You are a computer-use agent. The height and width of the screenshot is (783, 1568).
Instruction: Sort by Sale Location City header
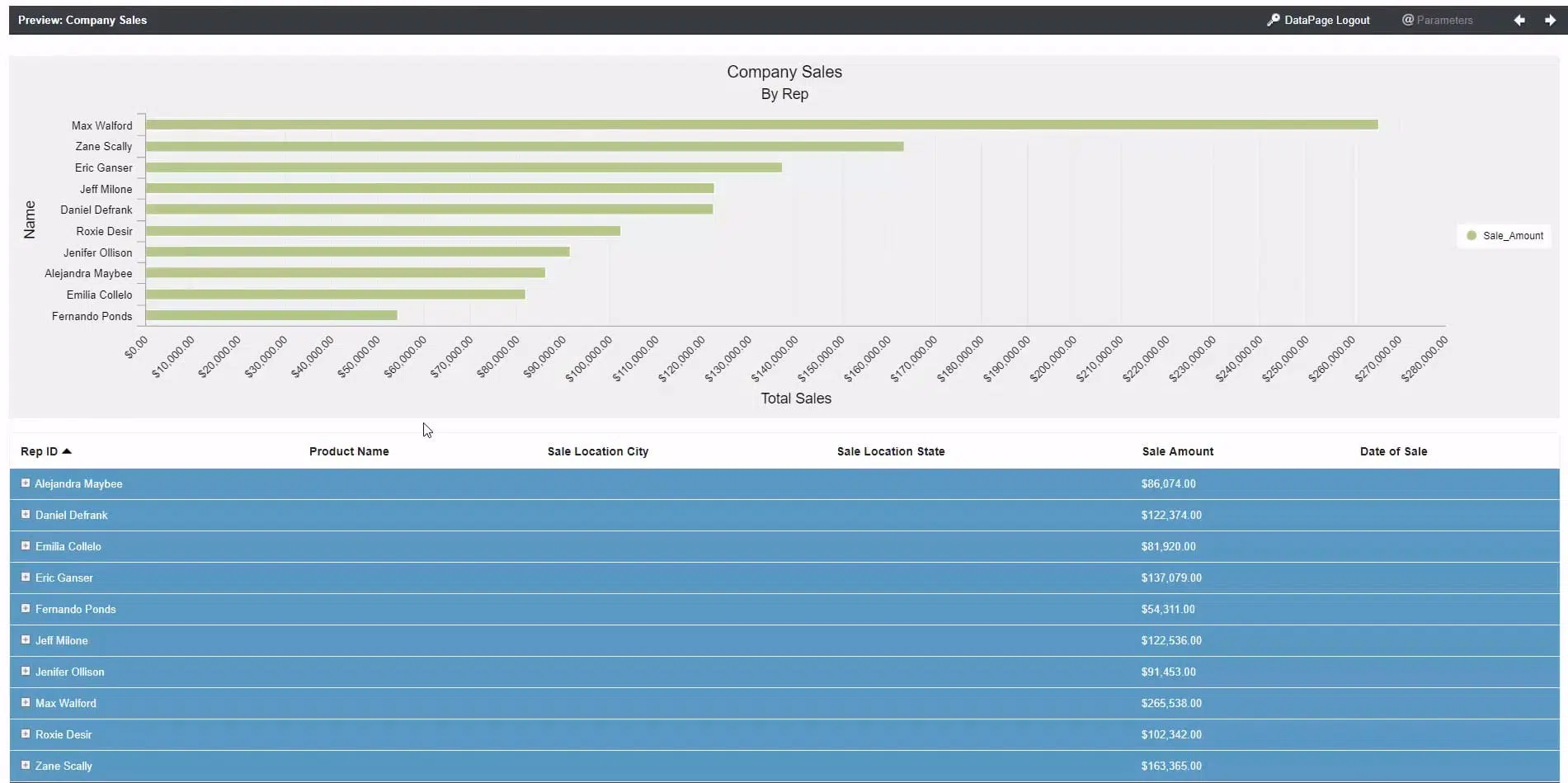tap(597, 451)
